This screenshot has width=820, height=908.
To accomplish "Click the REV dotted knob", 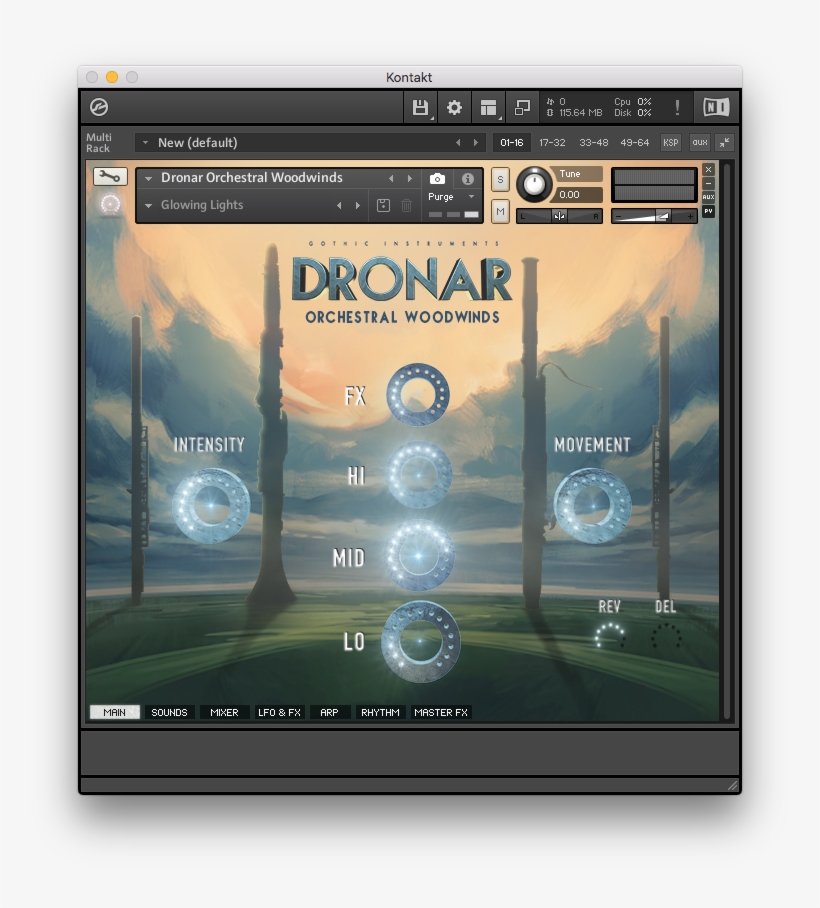I will pos(610,636).
